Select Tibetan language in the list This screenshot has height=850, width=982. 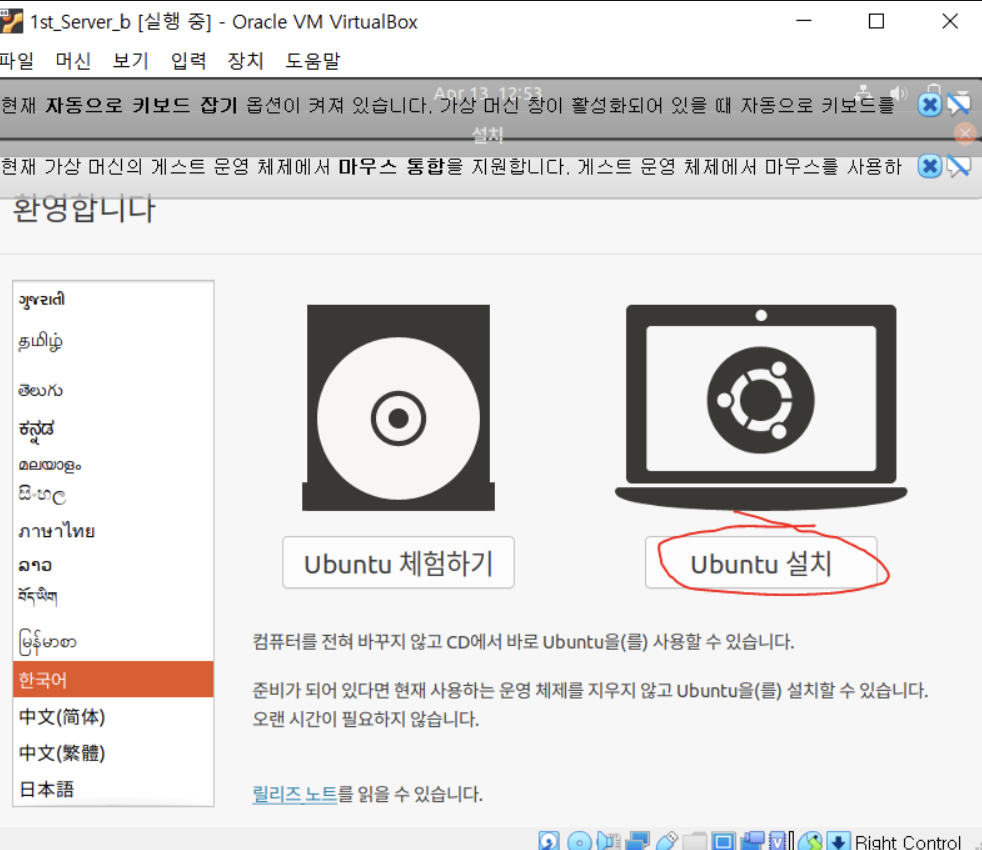click(x=113, y=596)
